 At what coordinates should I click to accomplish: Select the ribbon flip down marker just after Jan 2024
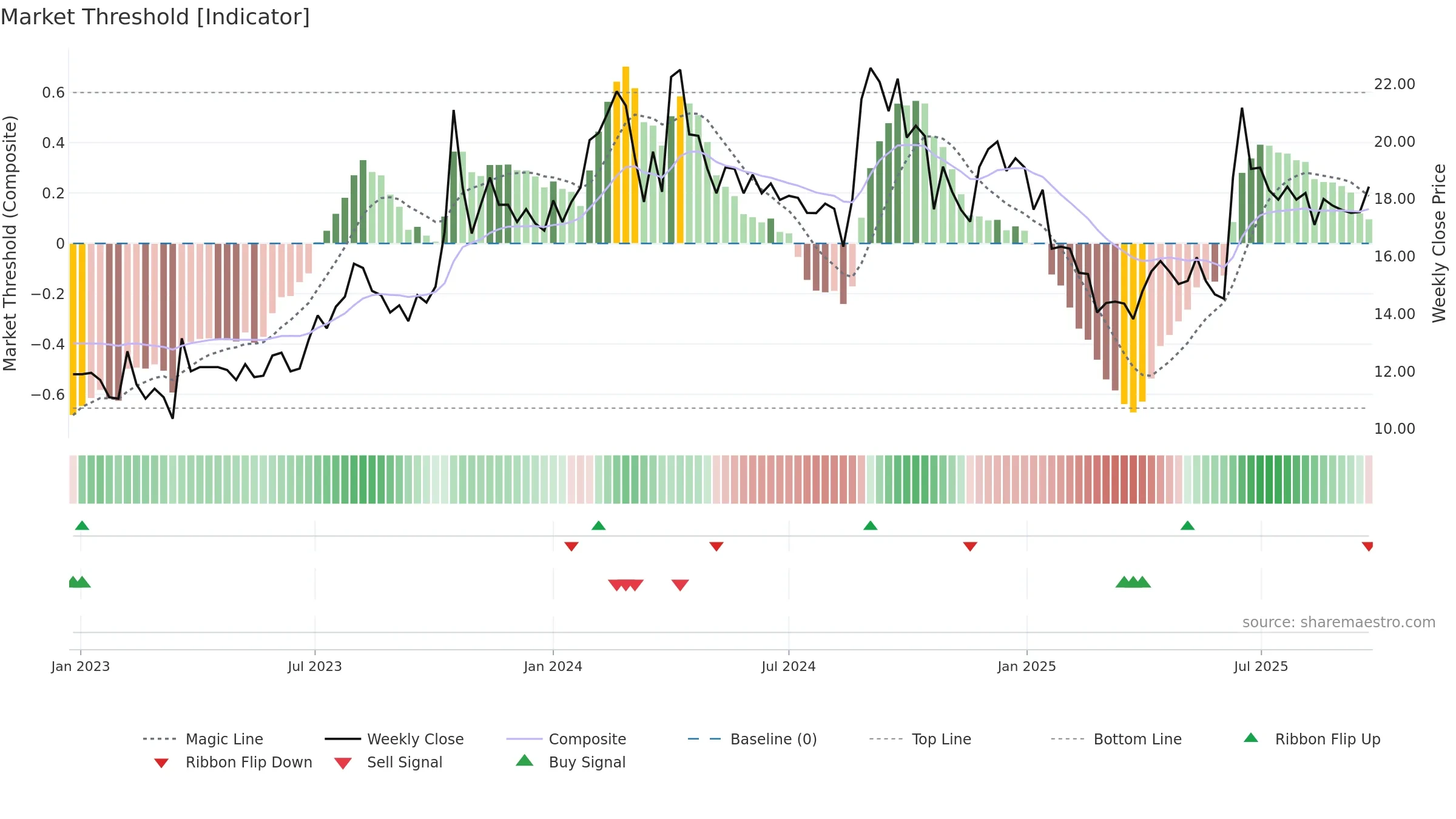[x=571, y=547]
